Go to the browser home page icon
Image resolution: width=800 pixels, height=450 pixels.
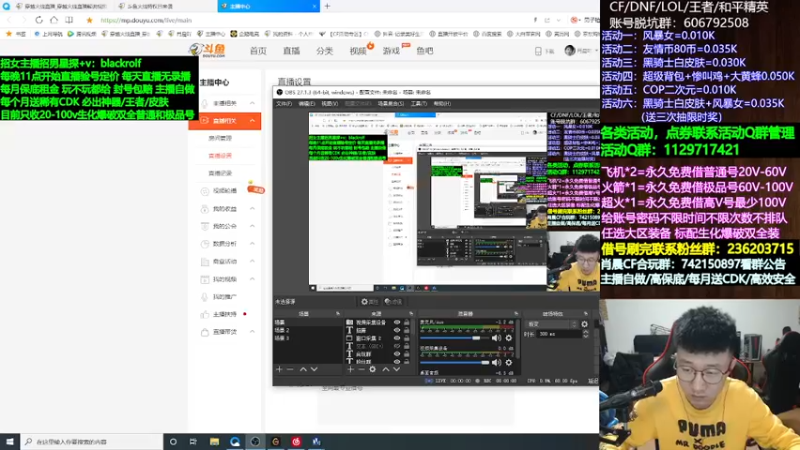click(x=54, y=20)
